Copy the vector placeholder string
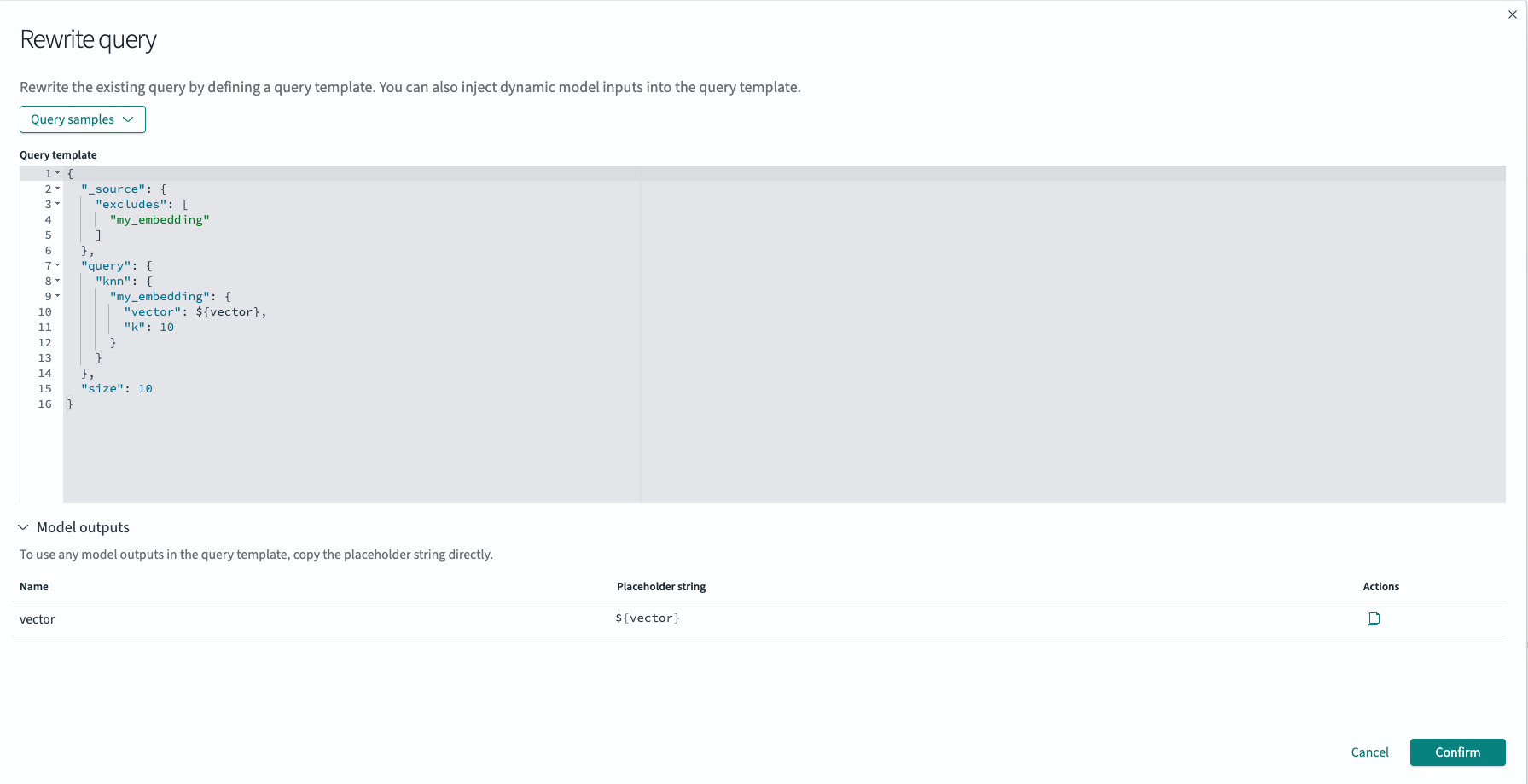 pos(1374,618)
